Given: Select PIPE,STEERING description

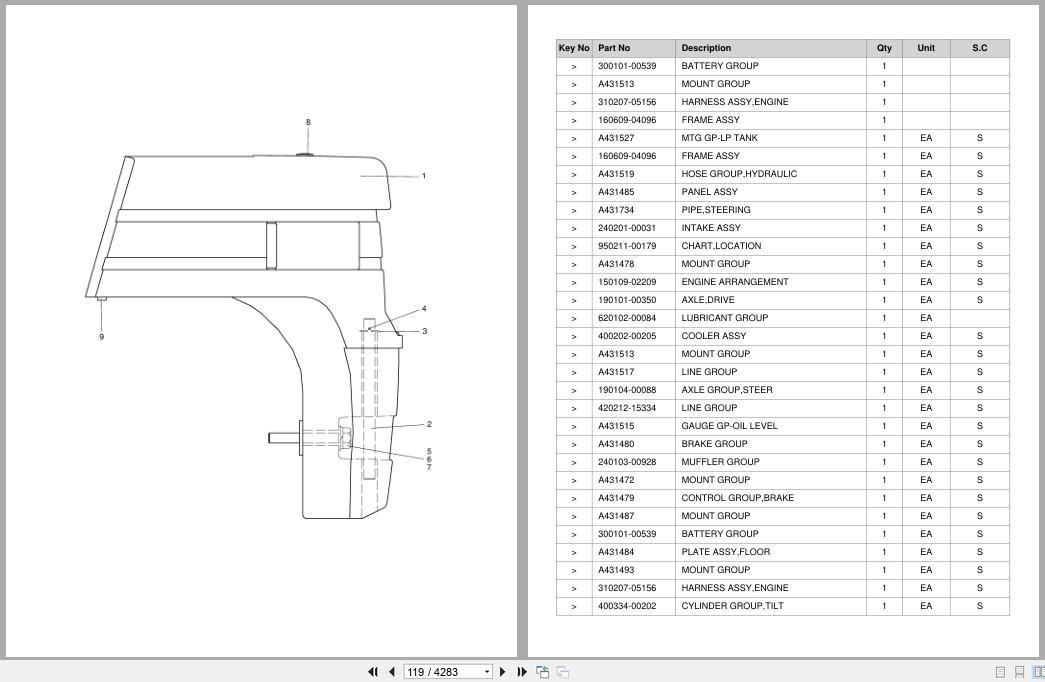Looking at the screenshot, I should point(716,210).
